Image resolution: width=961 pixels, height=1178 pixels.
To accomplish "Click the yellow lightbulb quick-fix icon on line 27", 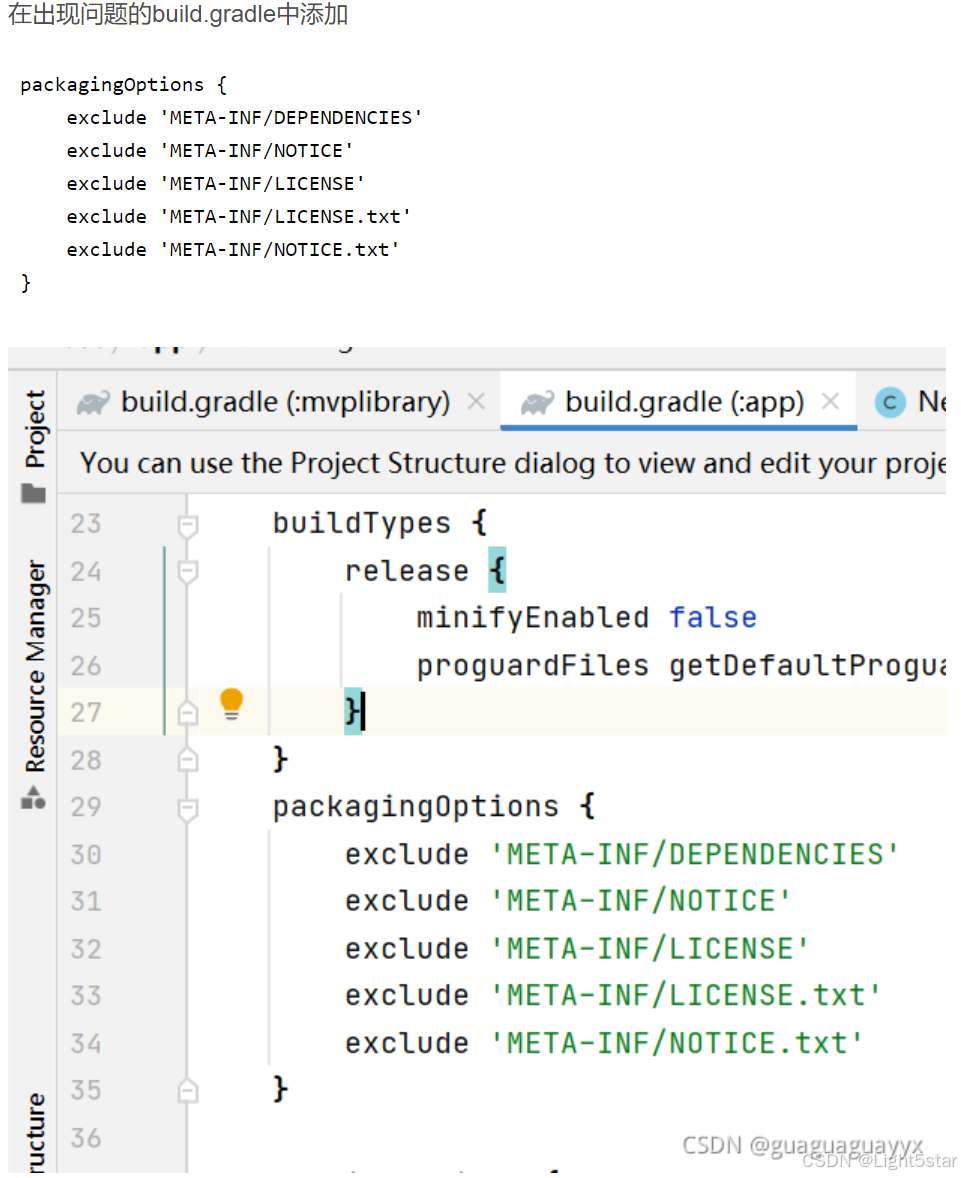I will coord(231,705).
